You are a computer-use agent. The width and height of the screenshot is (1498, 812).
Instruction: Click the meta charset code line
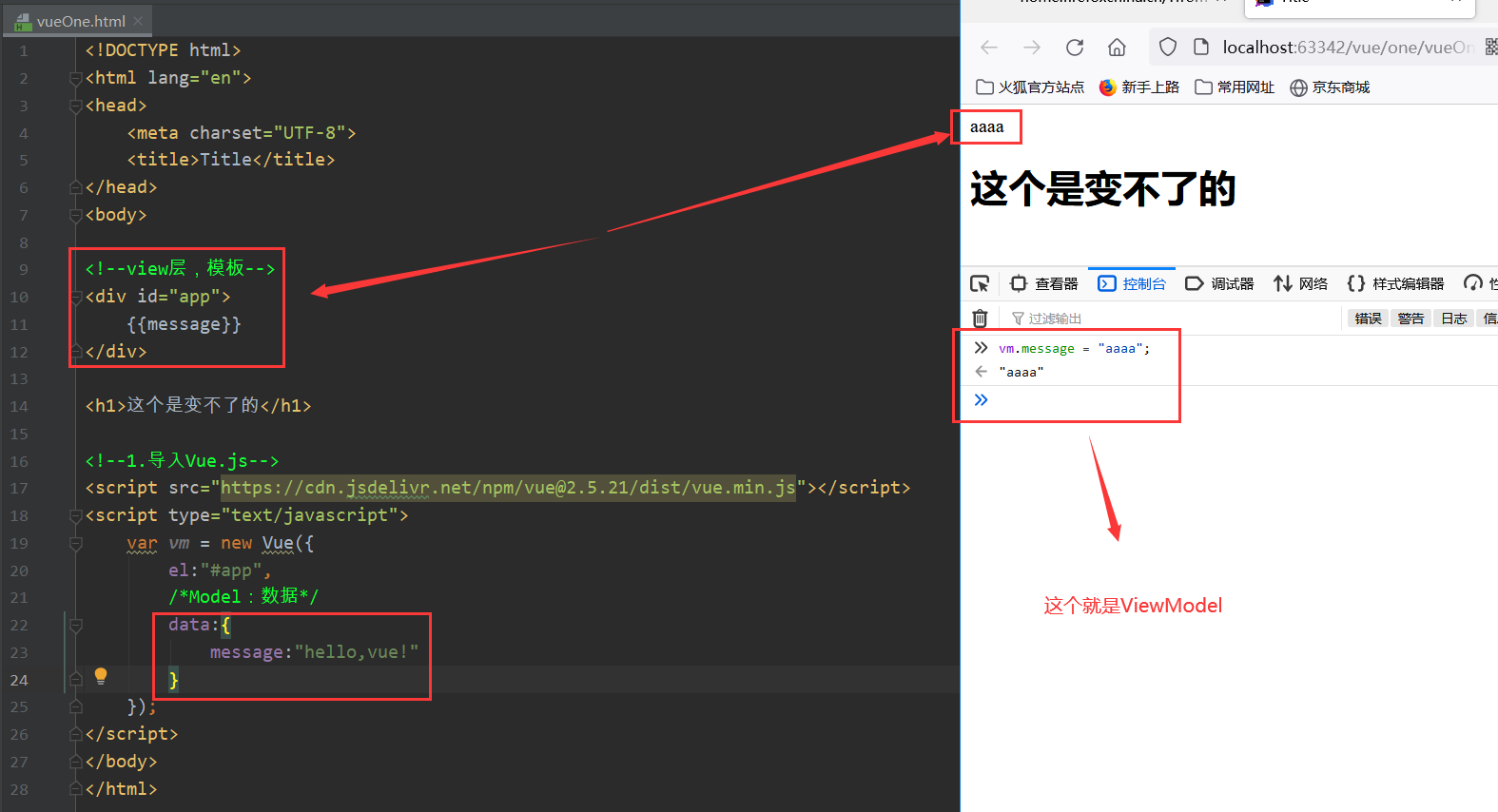tap(242, 133)
